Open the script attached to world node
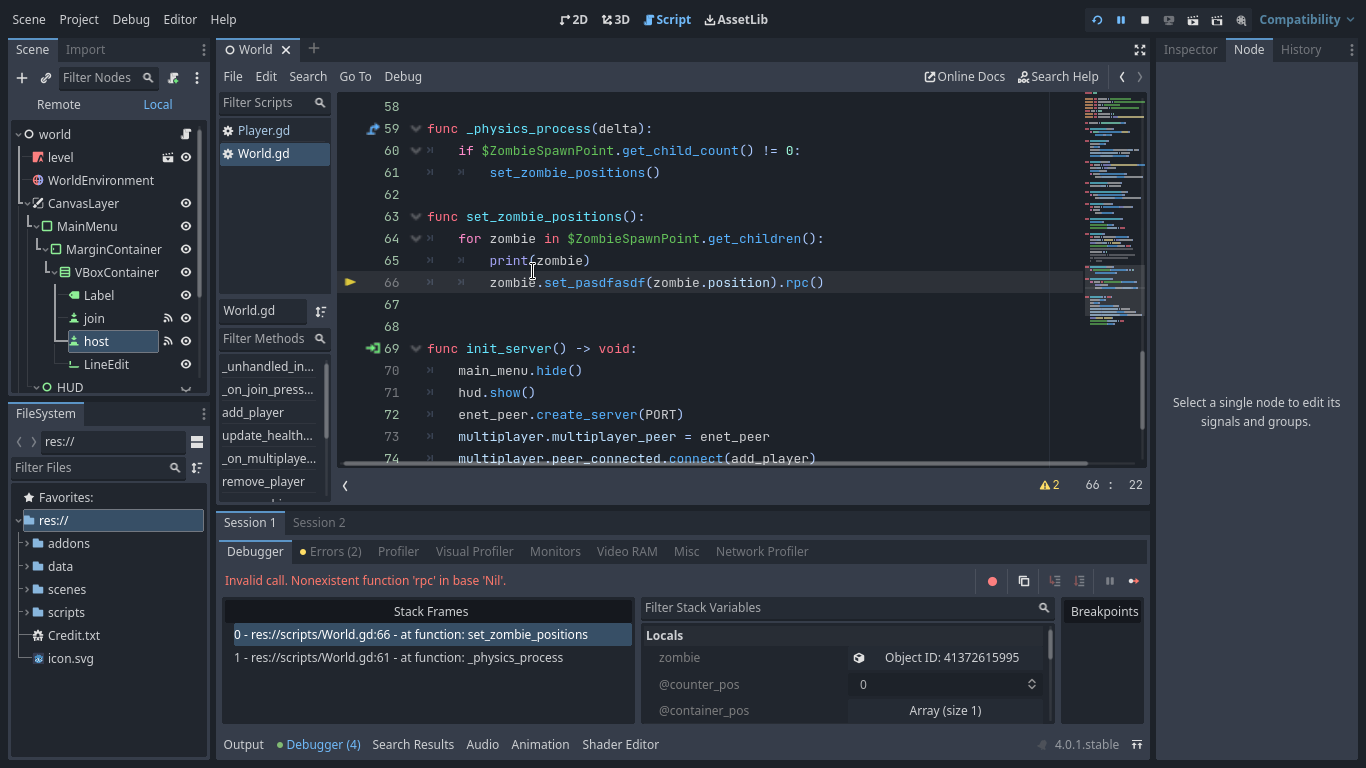Screen dimensions: 1366x768 tap(185, 133)
